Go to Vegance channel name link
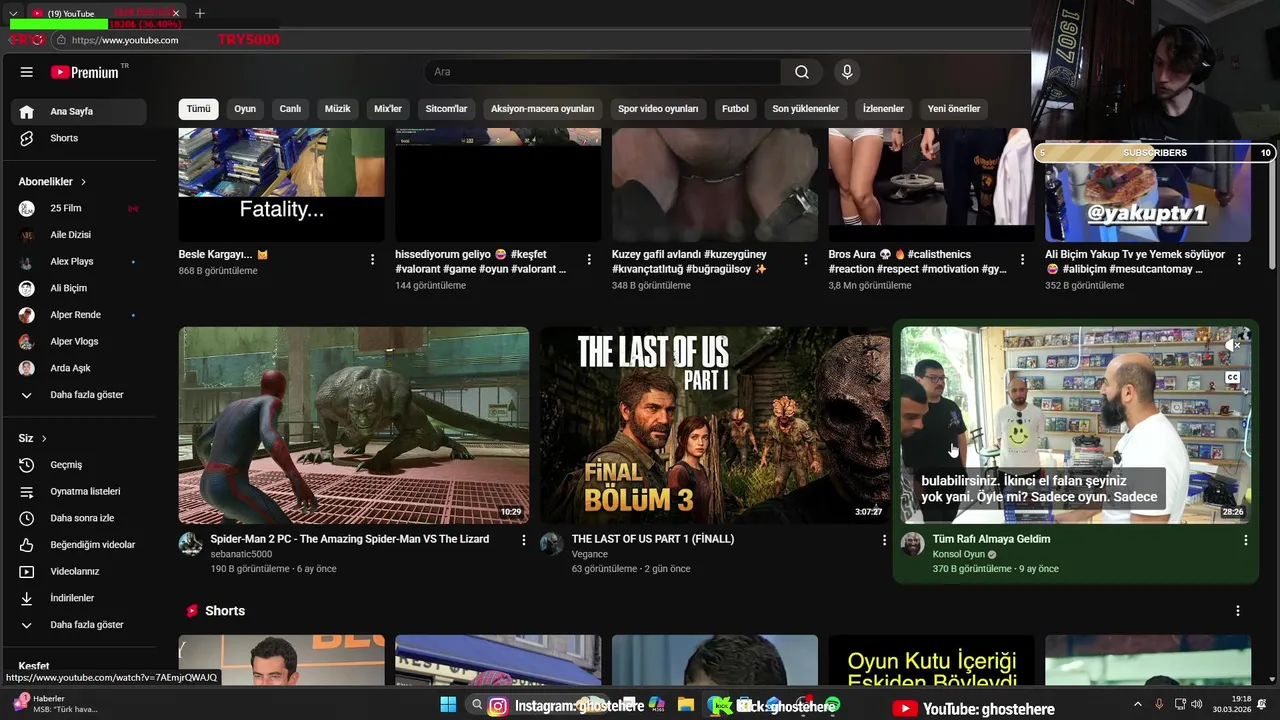The height and width of the screenshot is (720, 1280). click(x=590, y=554)
